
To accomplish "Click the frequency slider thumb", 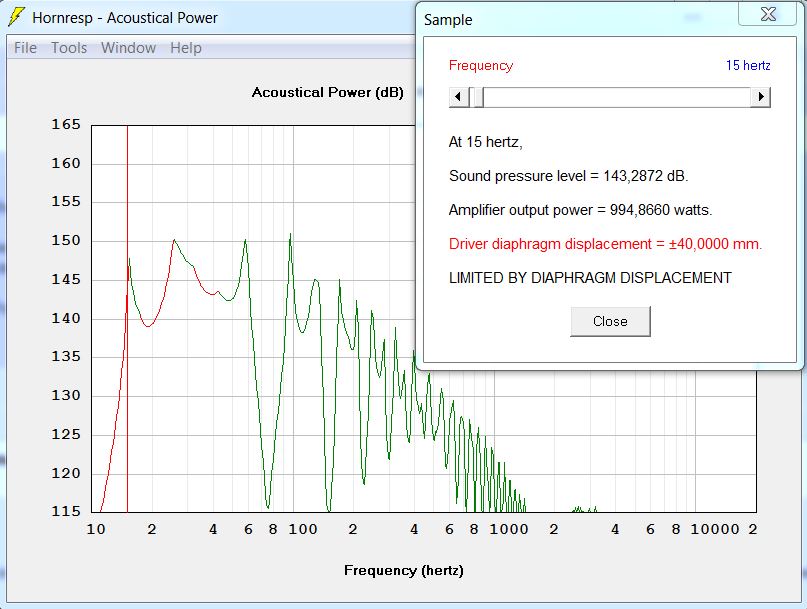I will [478, 97].
